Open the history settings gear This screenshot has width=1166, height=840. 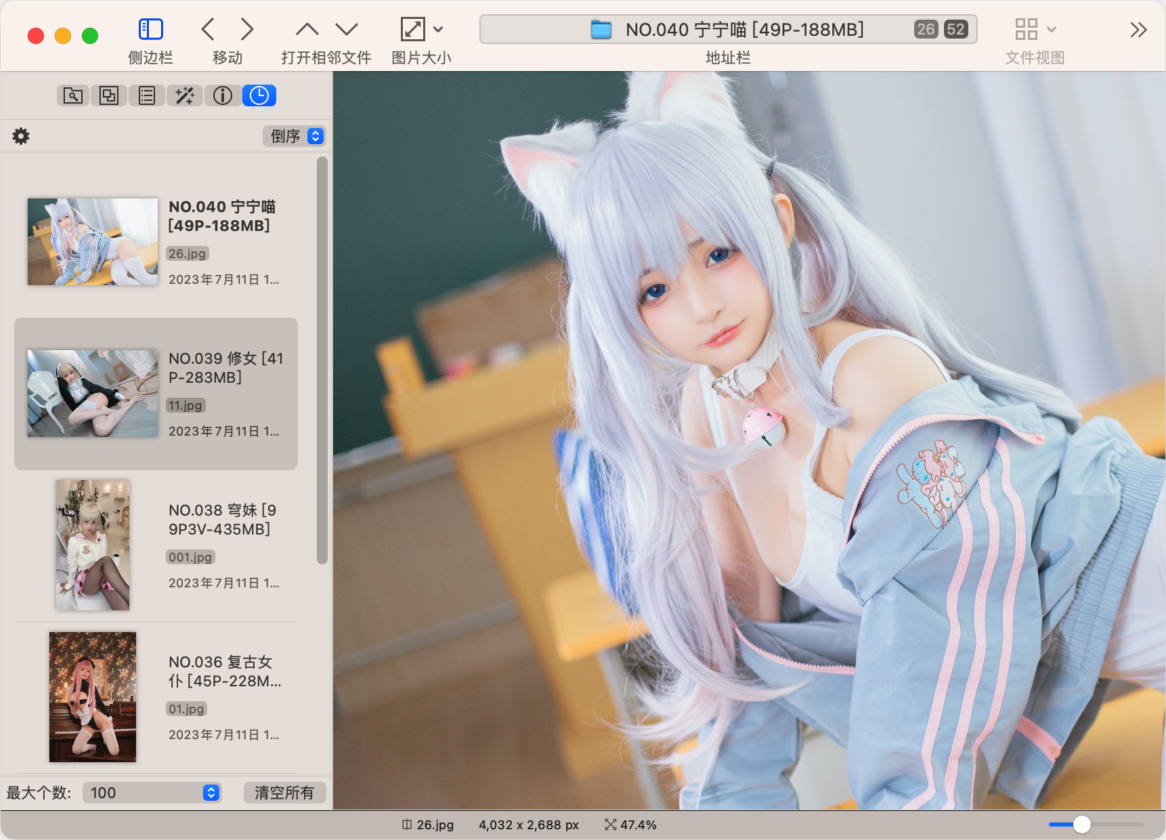(x=21, y=136)
